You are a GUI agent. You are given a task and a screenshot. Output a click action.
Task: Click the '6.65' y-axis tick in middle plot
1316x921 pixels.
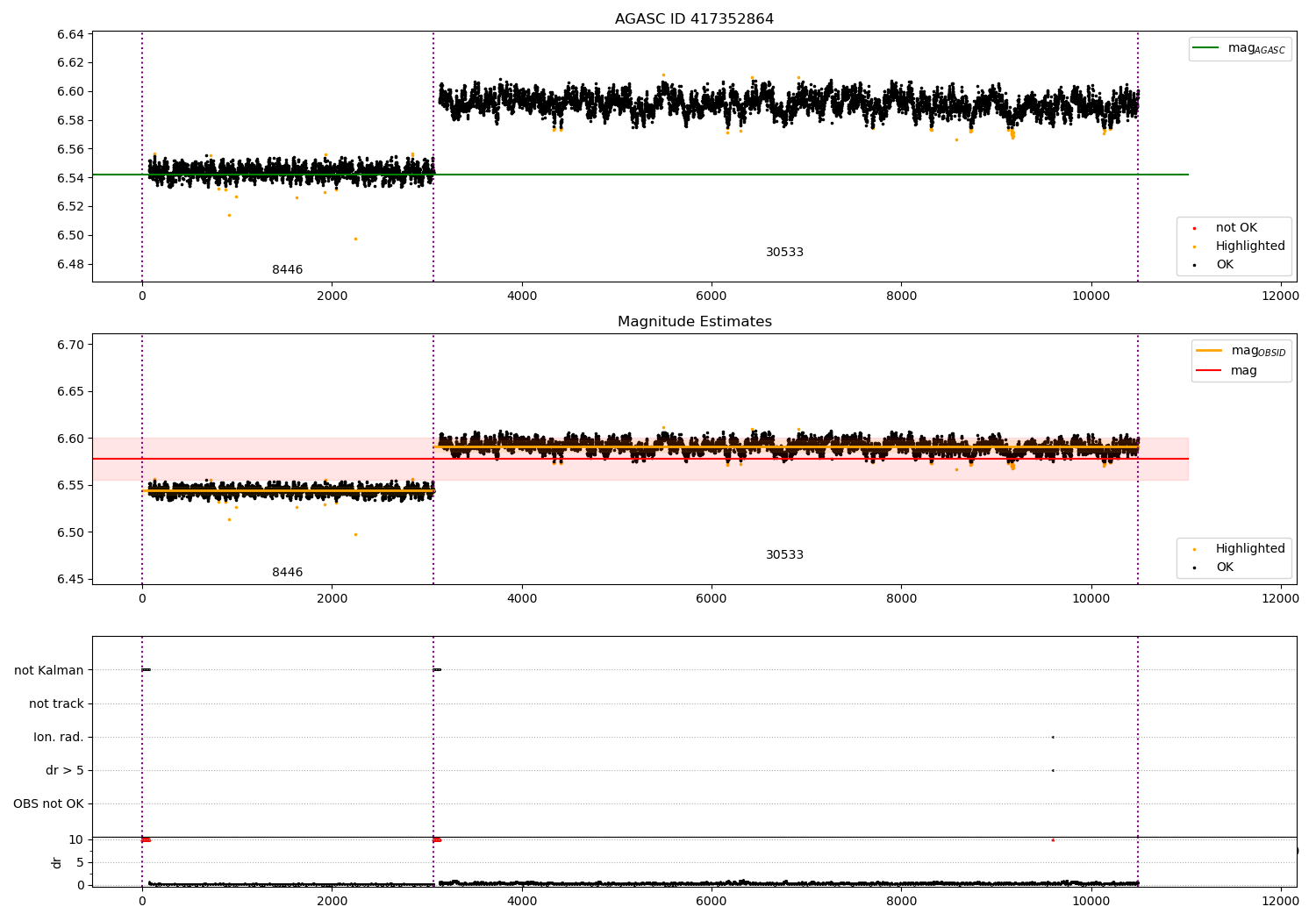(70, 391)
